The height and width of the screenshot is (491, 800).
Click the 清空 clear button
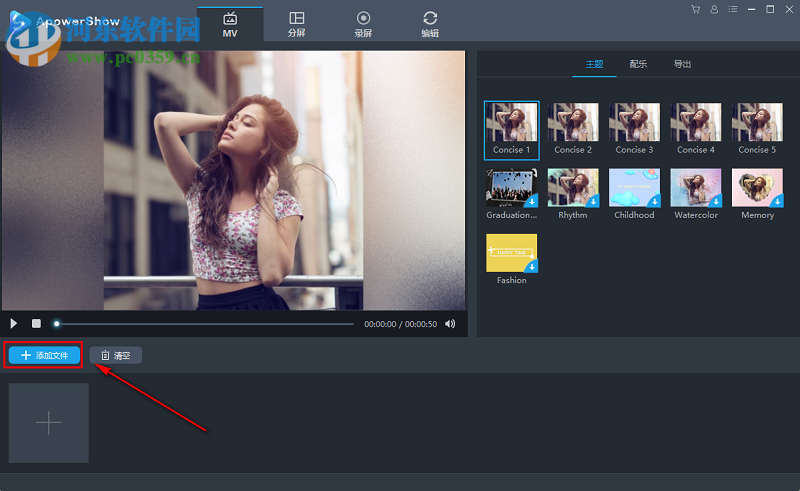(x=116, y=355)
